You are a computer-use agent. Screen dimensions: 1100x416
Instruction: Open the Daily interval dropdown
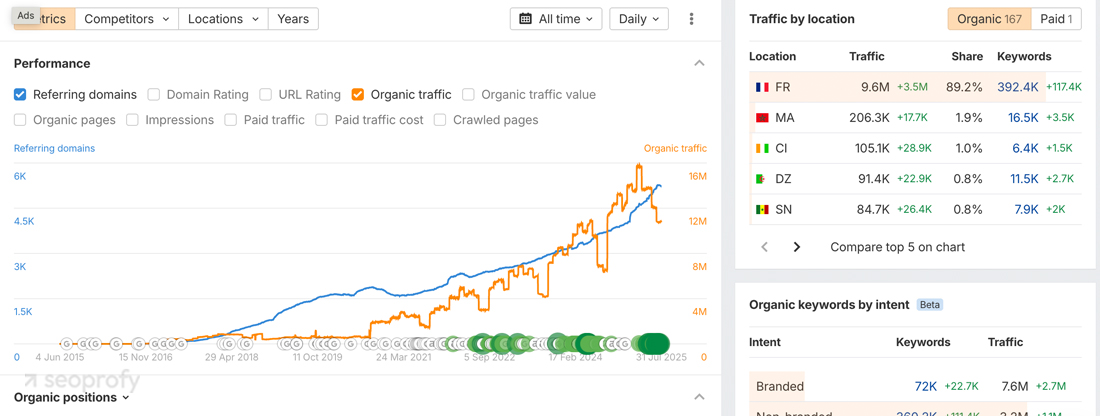click(639, 19)
